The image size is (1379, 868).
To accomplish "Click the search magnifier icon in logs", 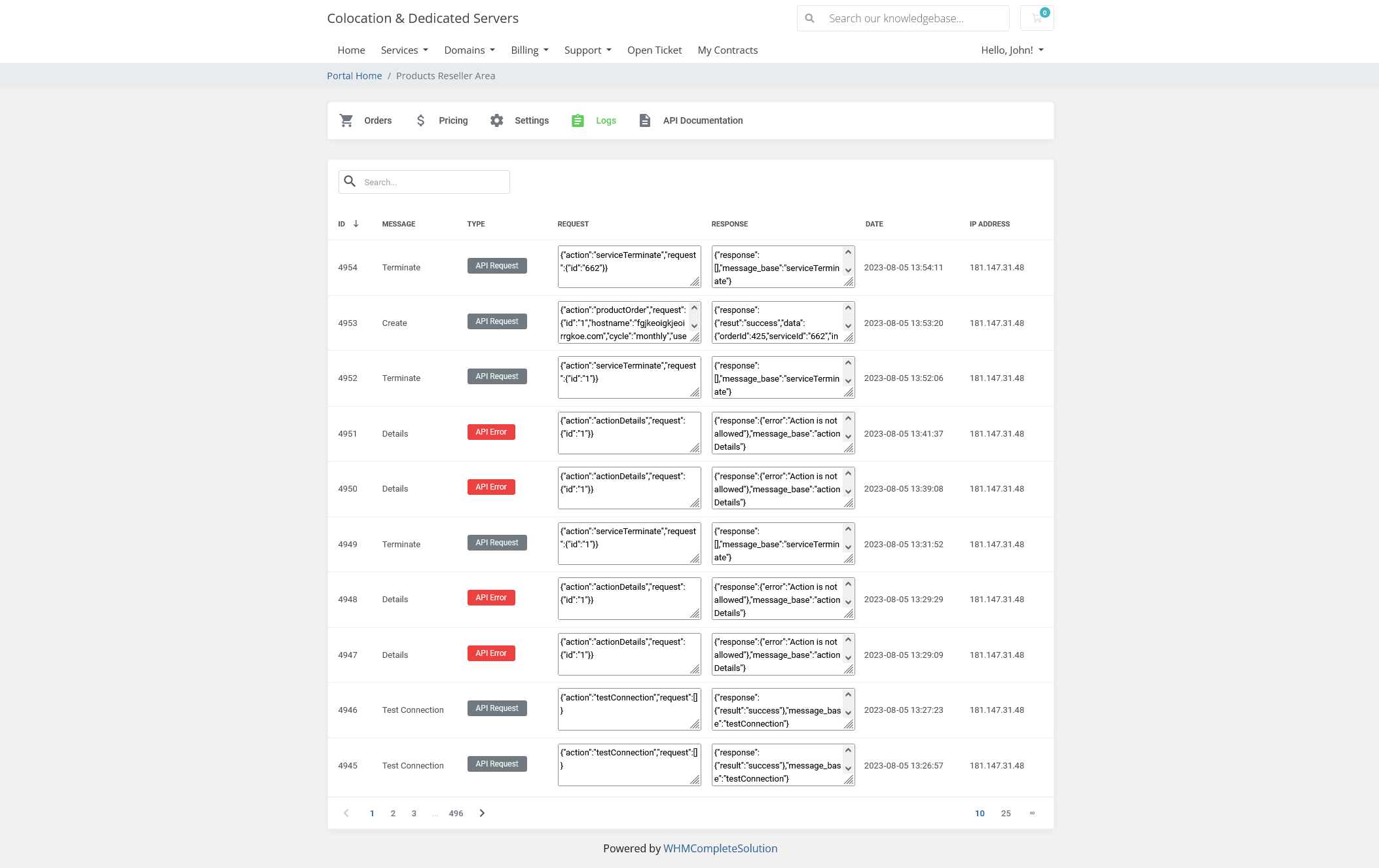I will point(351,181).
